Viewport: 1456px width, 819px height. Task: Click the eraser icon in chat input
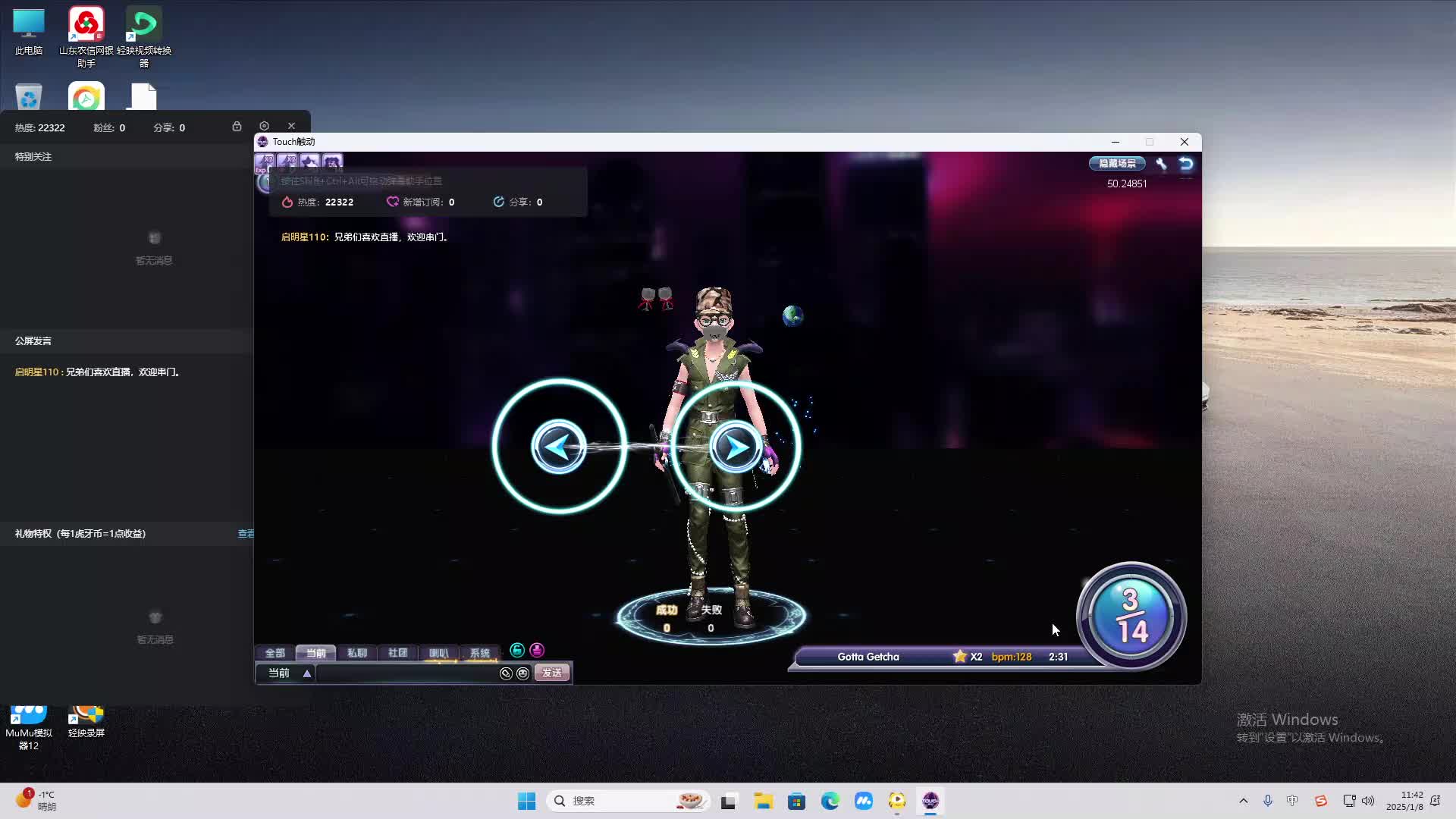(506, 673)
